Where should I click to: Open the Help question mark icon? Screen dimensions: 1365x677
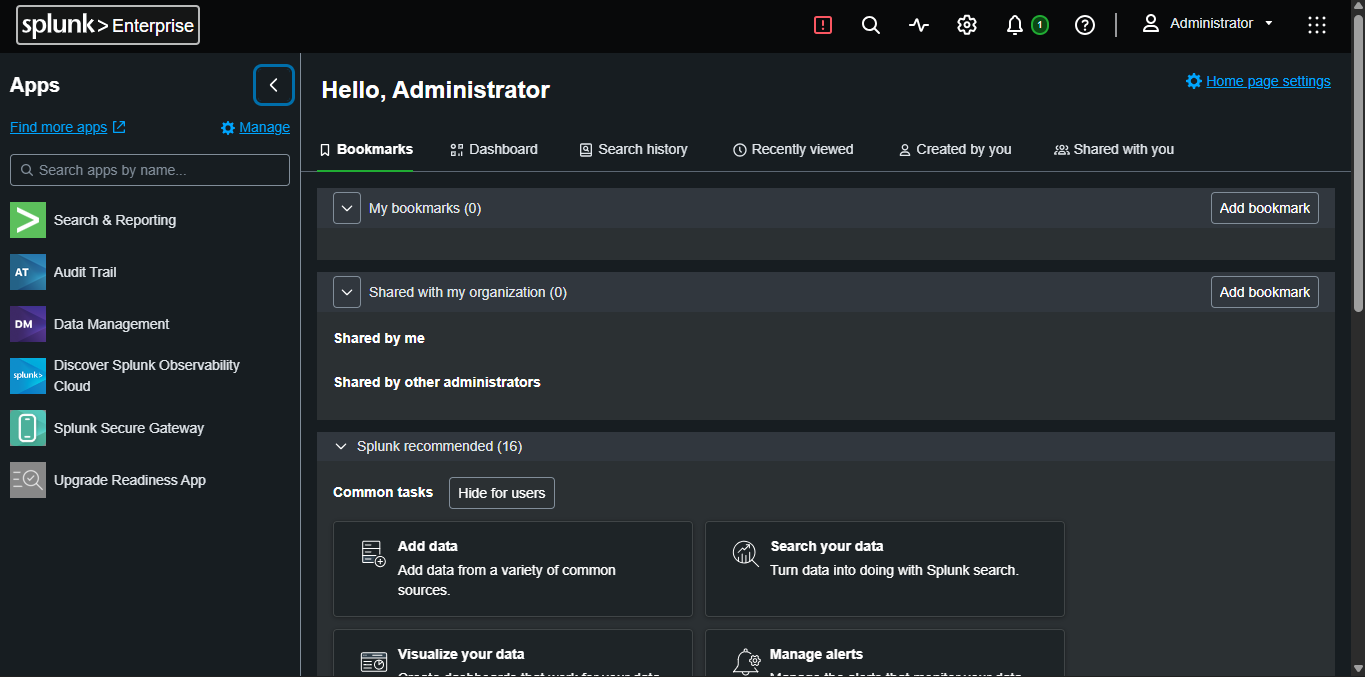(x=1085, y=25)
